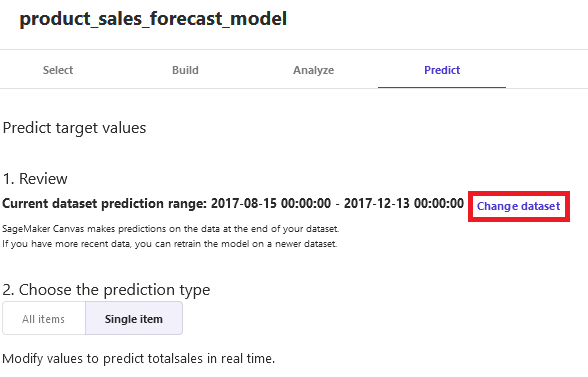Image resolution: width=588 pixels, height=377 pixels.
Task: Click the 2. Choose the prediction type heading
Action: click(x=106, y=290)
